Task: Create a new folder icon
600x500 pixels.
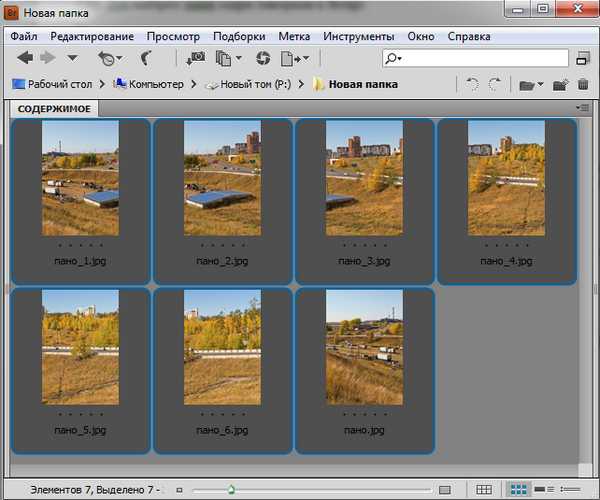Action: point(561,85)
